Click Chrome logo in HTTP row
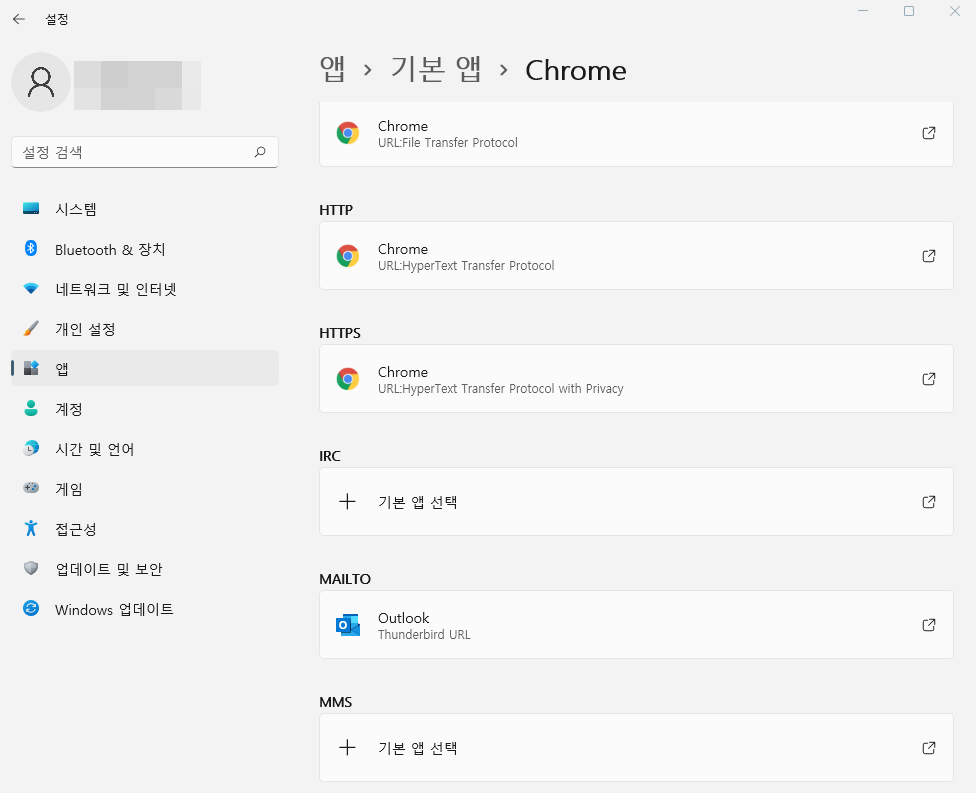 pyautogui.click(x=348, y=256)
